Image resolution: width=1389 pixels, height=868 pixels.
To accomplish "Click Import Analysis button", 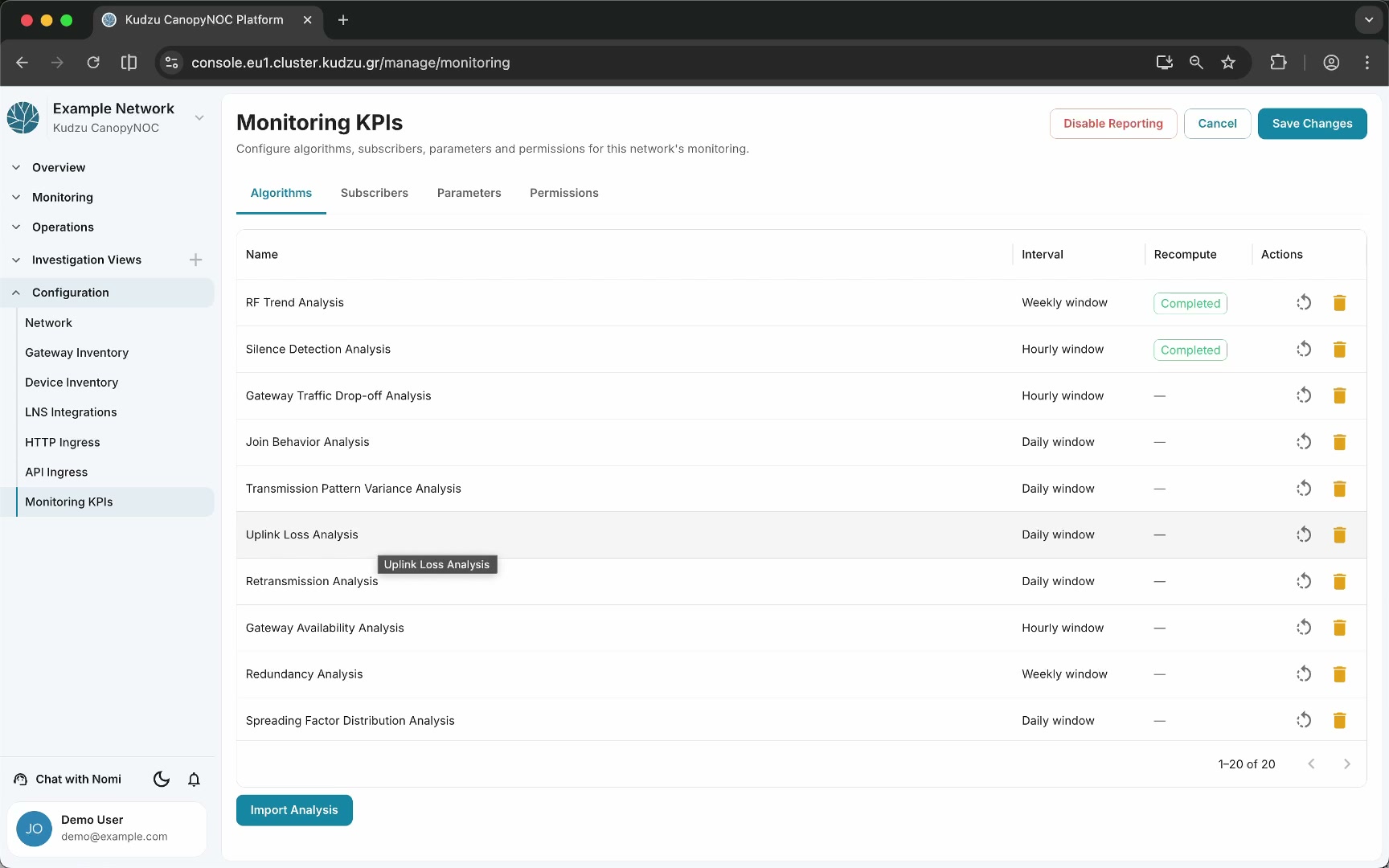I will [x=294, y=810].
